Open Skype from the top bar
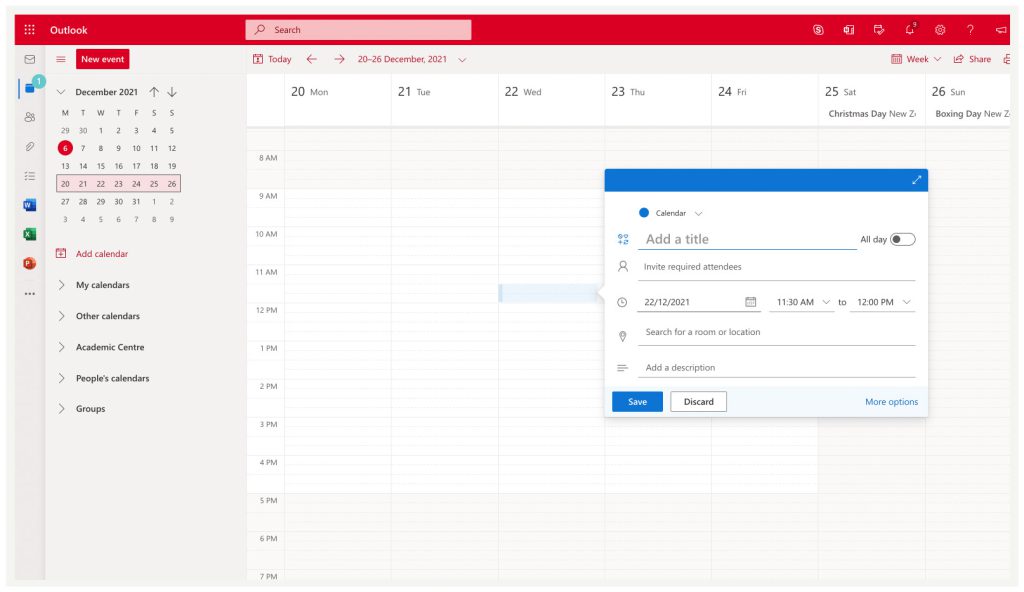Viewport: 1024px width, 592px height. tap(819, 30)
